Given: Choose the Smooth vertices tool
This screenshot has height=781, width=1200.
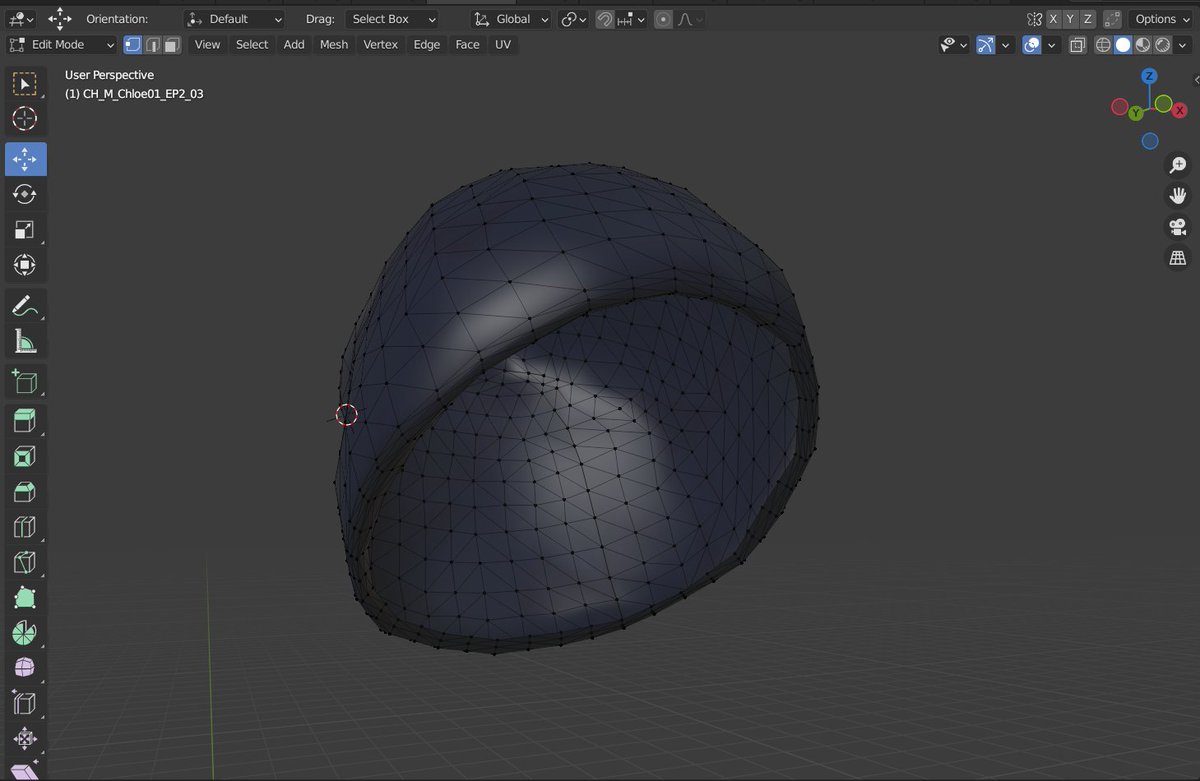Looking at the screenshot, I should tap(25, 668).
